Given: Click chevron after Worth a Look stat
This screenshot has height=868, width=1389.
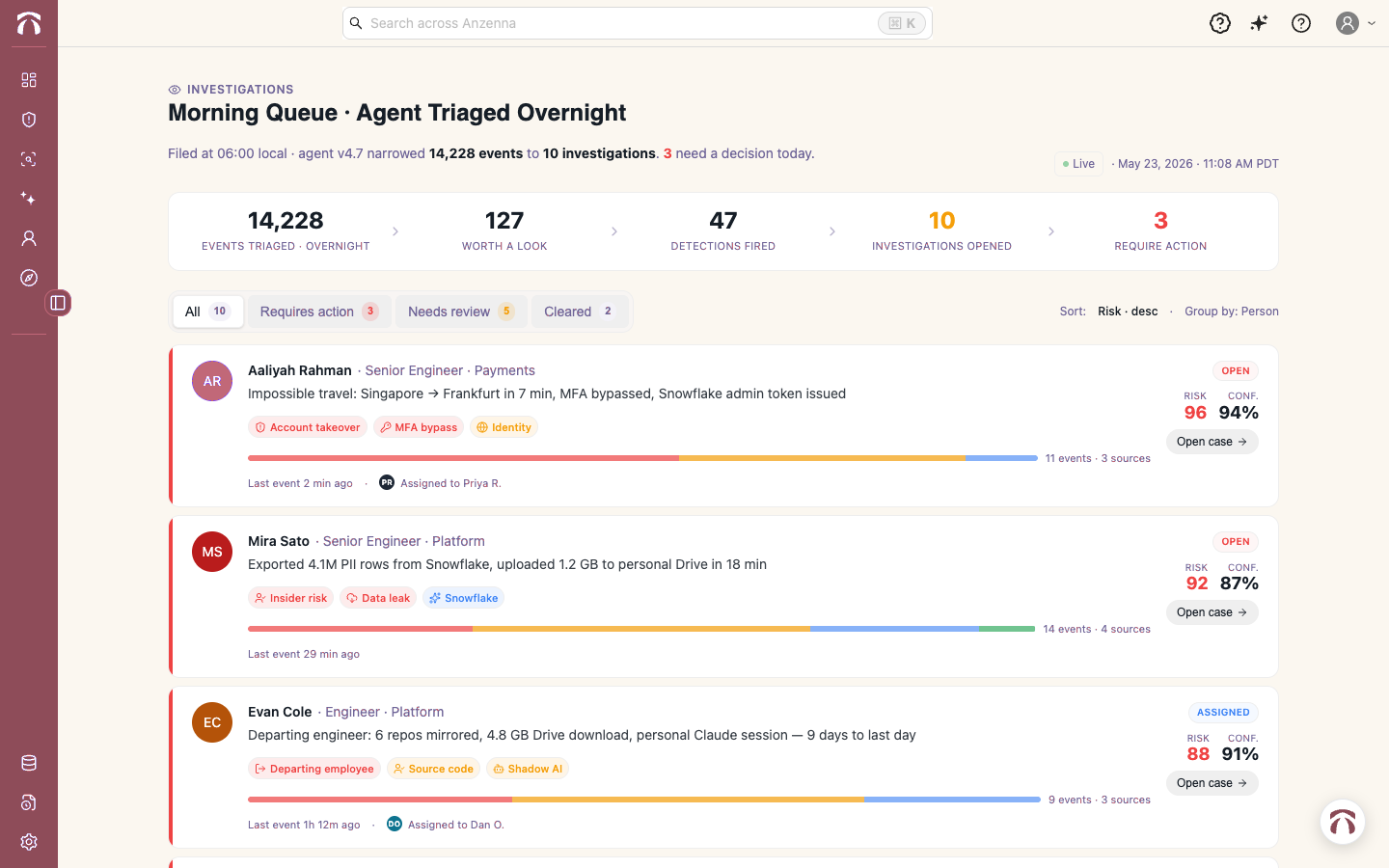Looking at the screenshot, I should click(614, 231).
